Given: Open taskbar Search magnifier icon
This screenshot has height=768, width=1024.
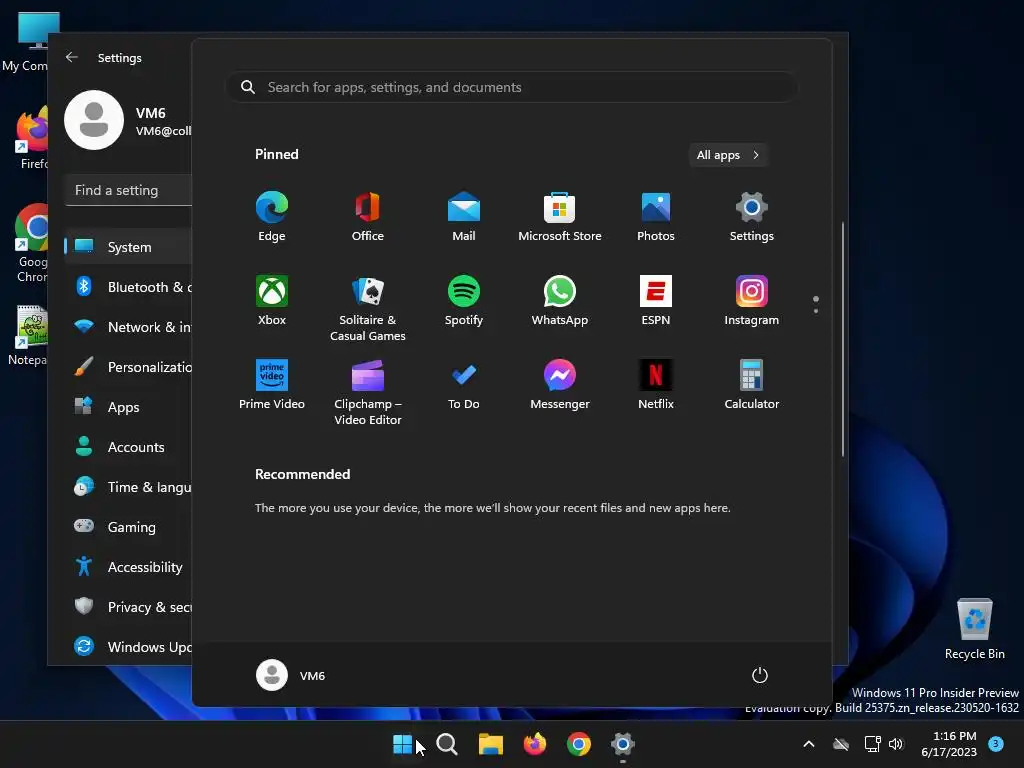Looking at the screenshot, I should click(x=447, y=744).
